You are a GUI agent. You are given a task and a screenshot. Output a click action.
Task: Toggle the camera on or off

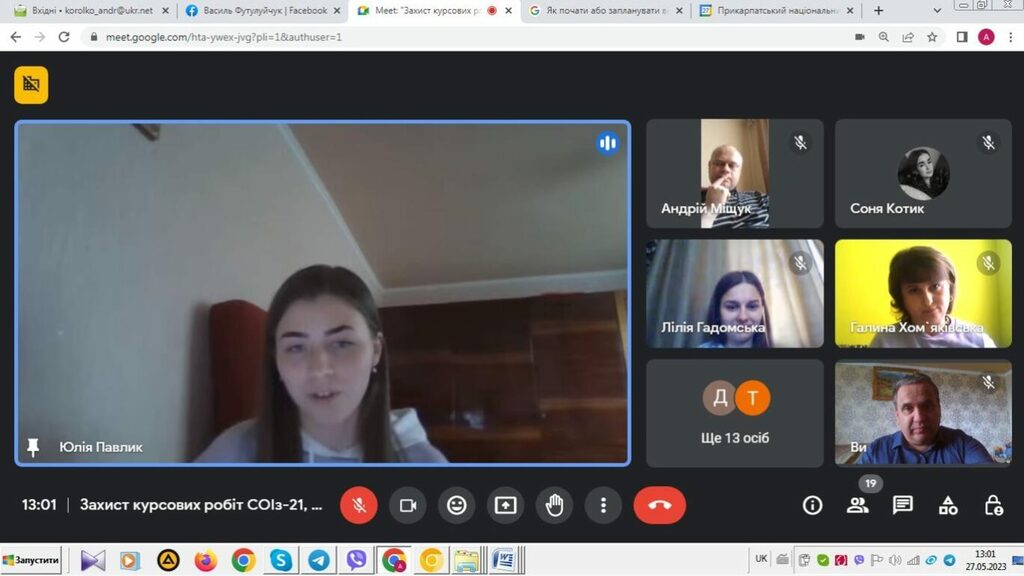(x=408, y=505)
